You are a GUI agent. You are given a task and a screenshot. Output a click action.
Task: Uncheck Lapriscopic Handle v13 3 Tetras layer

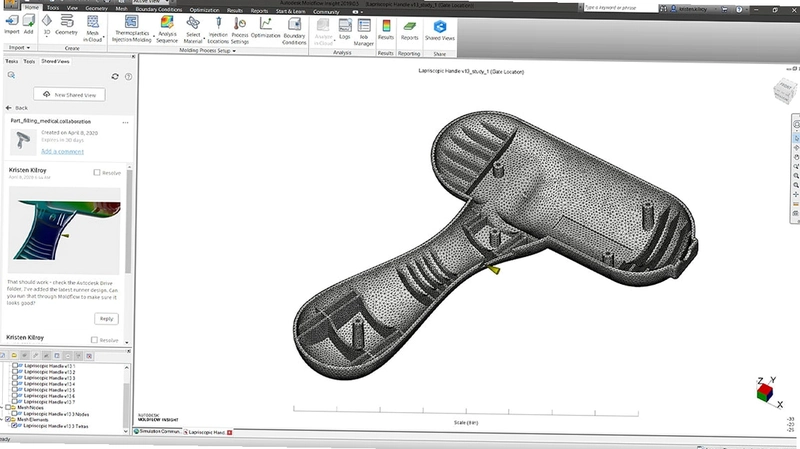pyautogui.click(x=14, y=426)
